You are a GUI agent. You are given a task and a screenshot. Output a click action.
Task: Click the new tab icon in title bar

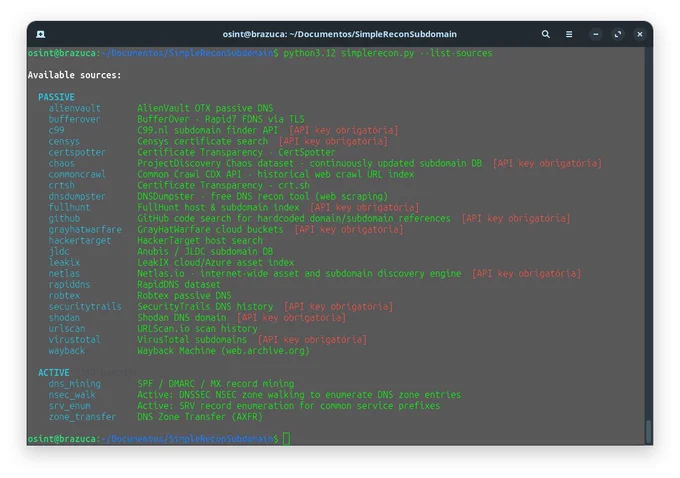click(x=41, y=34)
